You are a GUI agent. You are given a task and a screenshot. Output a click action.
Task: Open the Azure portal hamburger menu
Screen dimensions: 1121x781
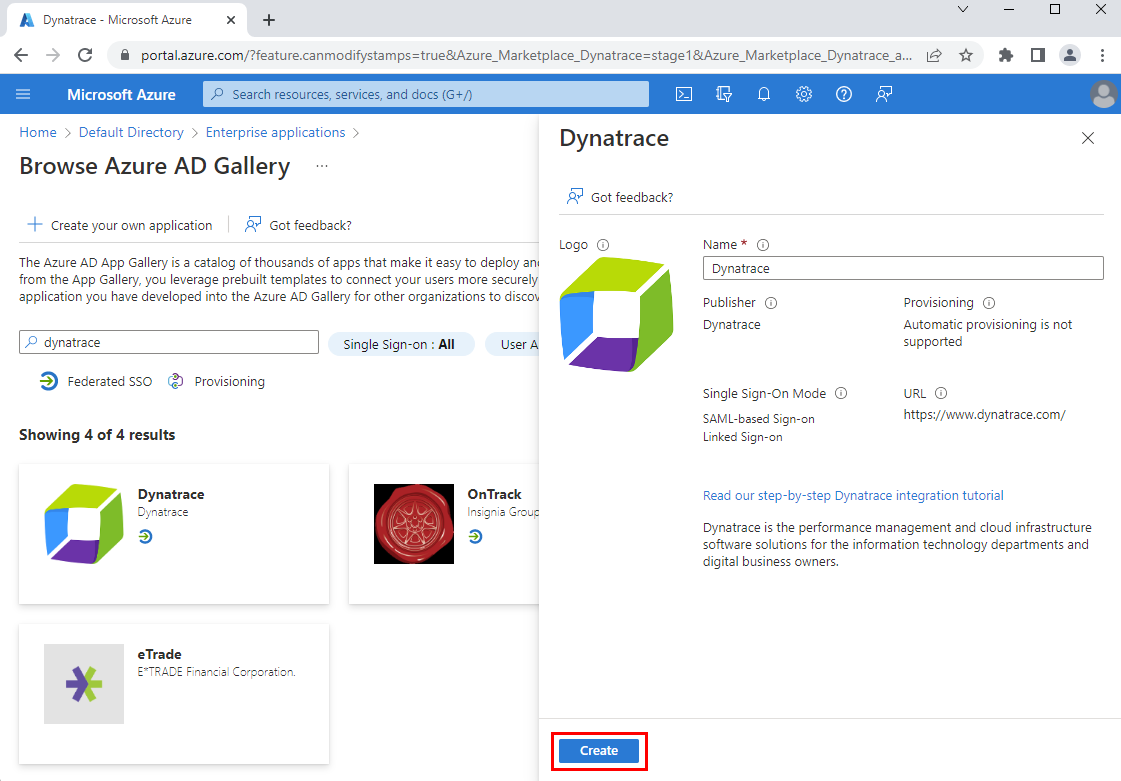(x=23, y=94)
